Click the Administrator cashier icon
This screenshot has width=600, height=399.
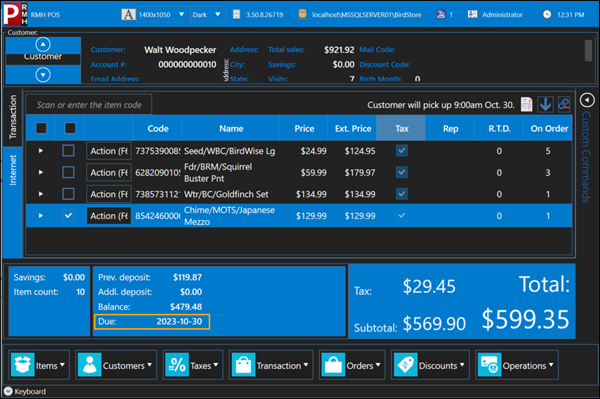[x=473, y=15]
